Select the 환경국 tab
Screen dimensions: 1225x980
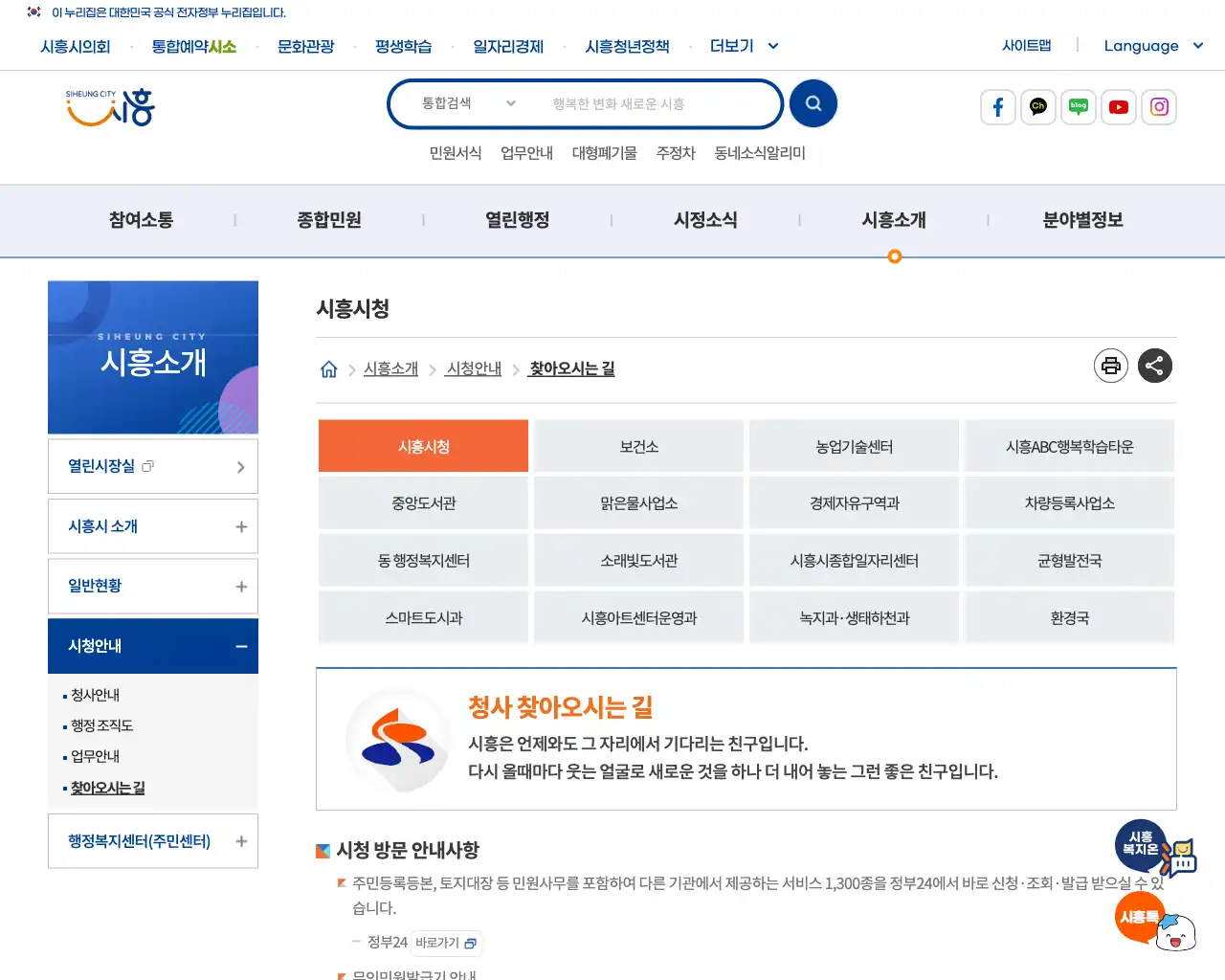1069,618
